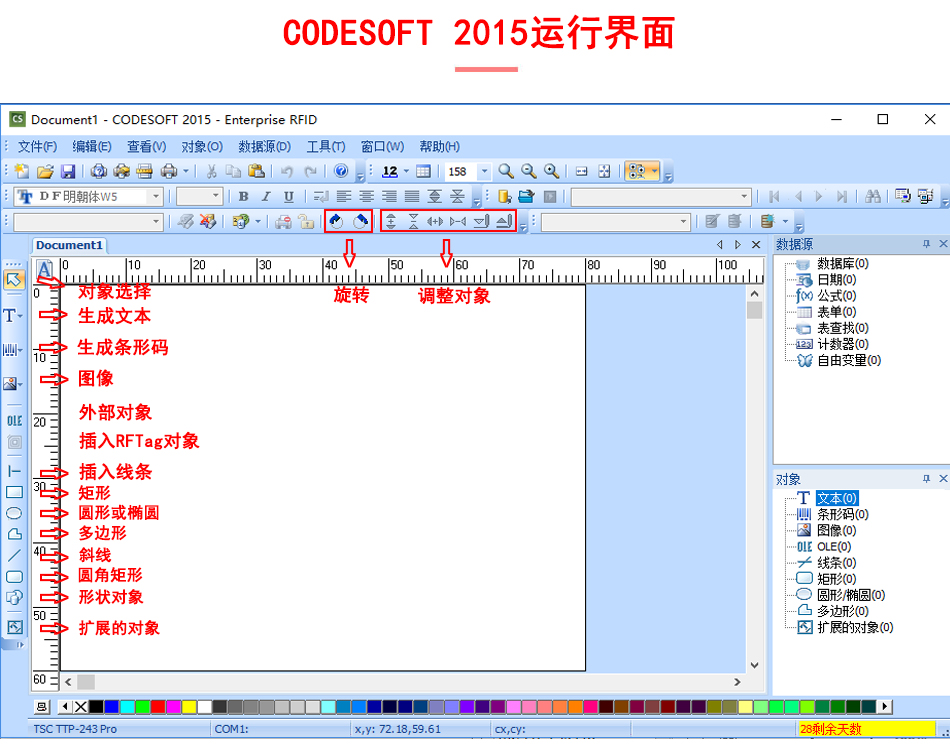The width and height of the screenshot is (950, 750).
Task: Pin the 数据源 panel
Action: [926, 244]
